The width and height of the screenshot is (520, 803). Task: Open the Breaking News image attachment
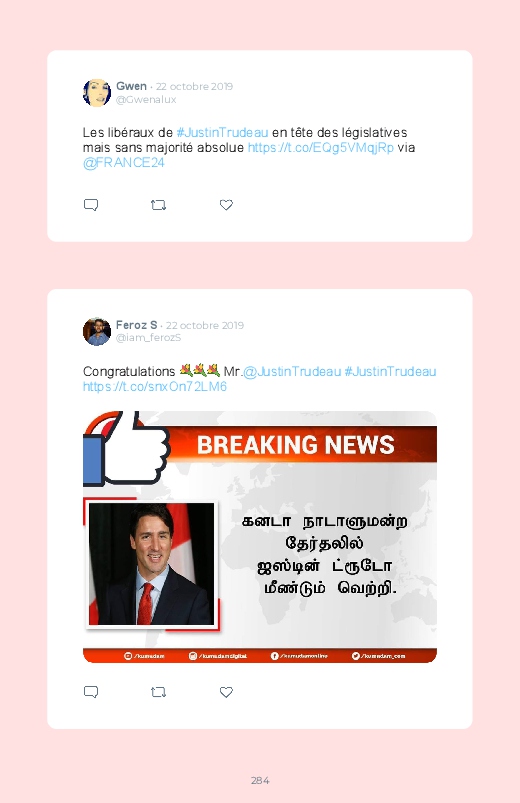pyautogui.click(x=260, y=537)
